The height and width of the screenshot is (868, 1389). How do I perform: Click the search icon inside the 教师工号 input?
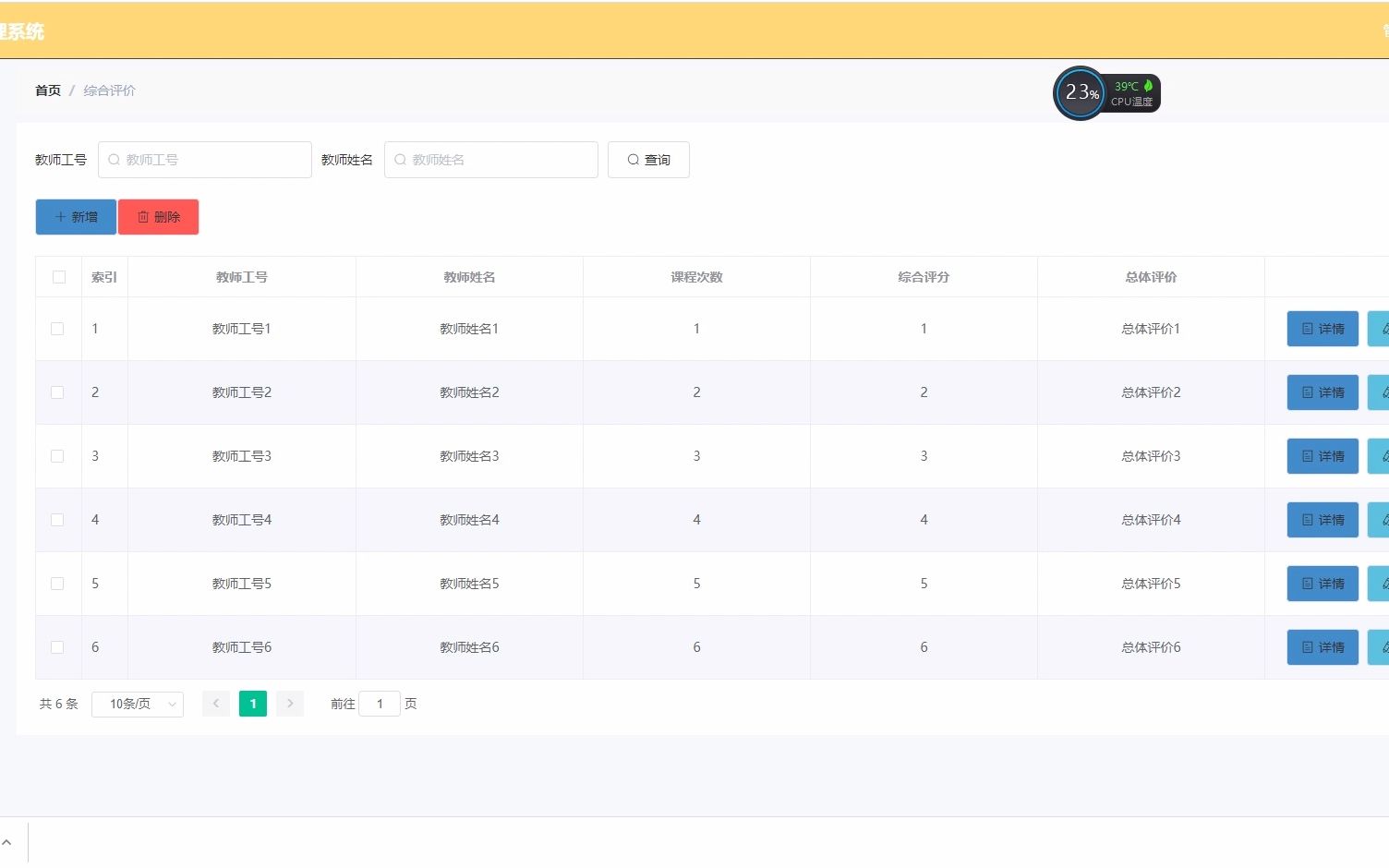pos(114,159)
